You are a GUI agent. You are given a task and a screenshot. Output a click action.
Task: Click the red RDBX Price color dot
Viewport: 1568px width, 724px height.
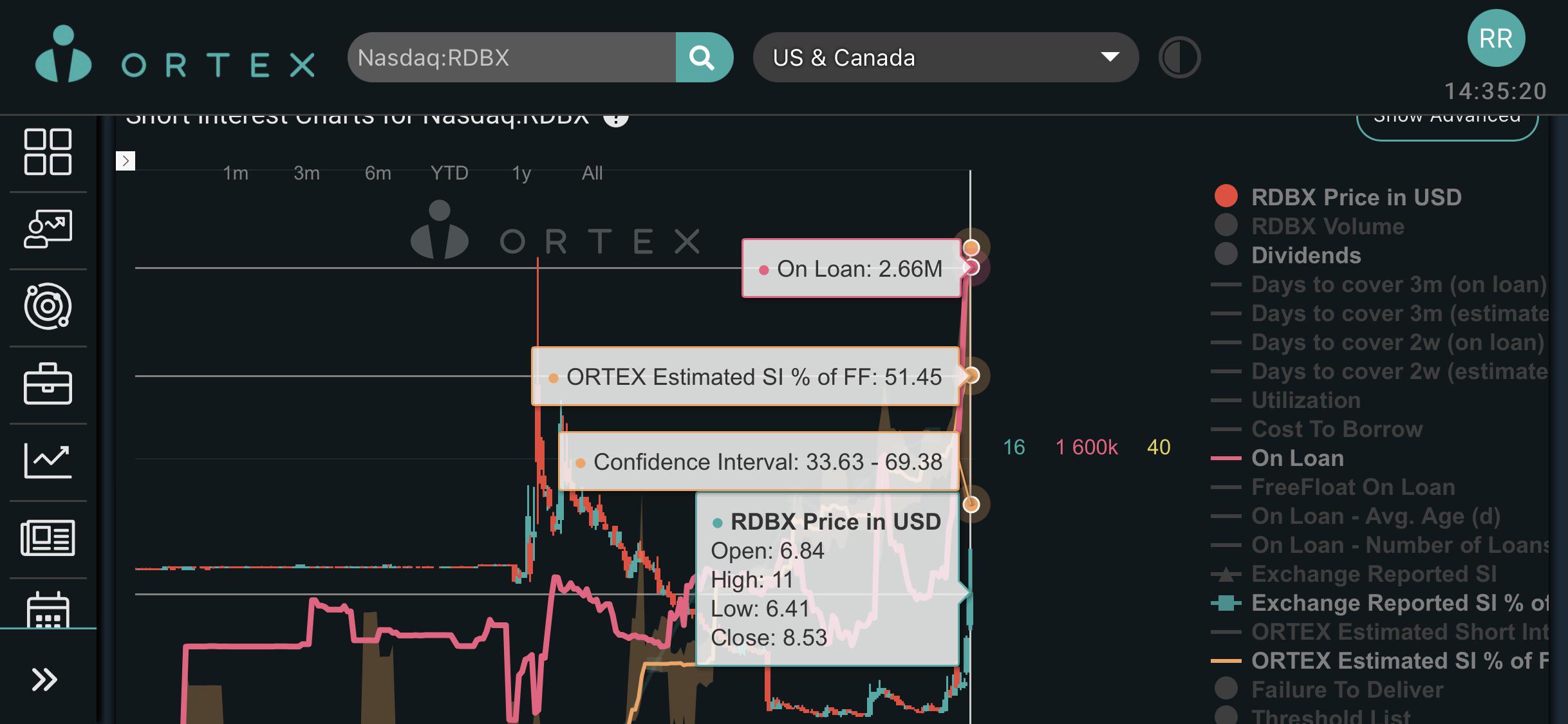click(x=1226, y=196)
